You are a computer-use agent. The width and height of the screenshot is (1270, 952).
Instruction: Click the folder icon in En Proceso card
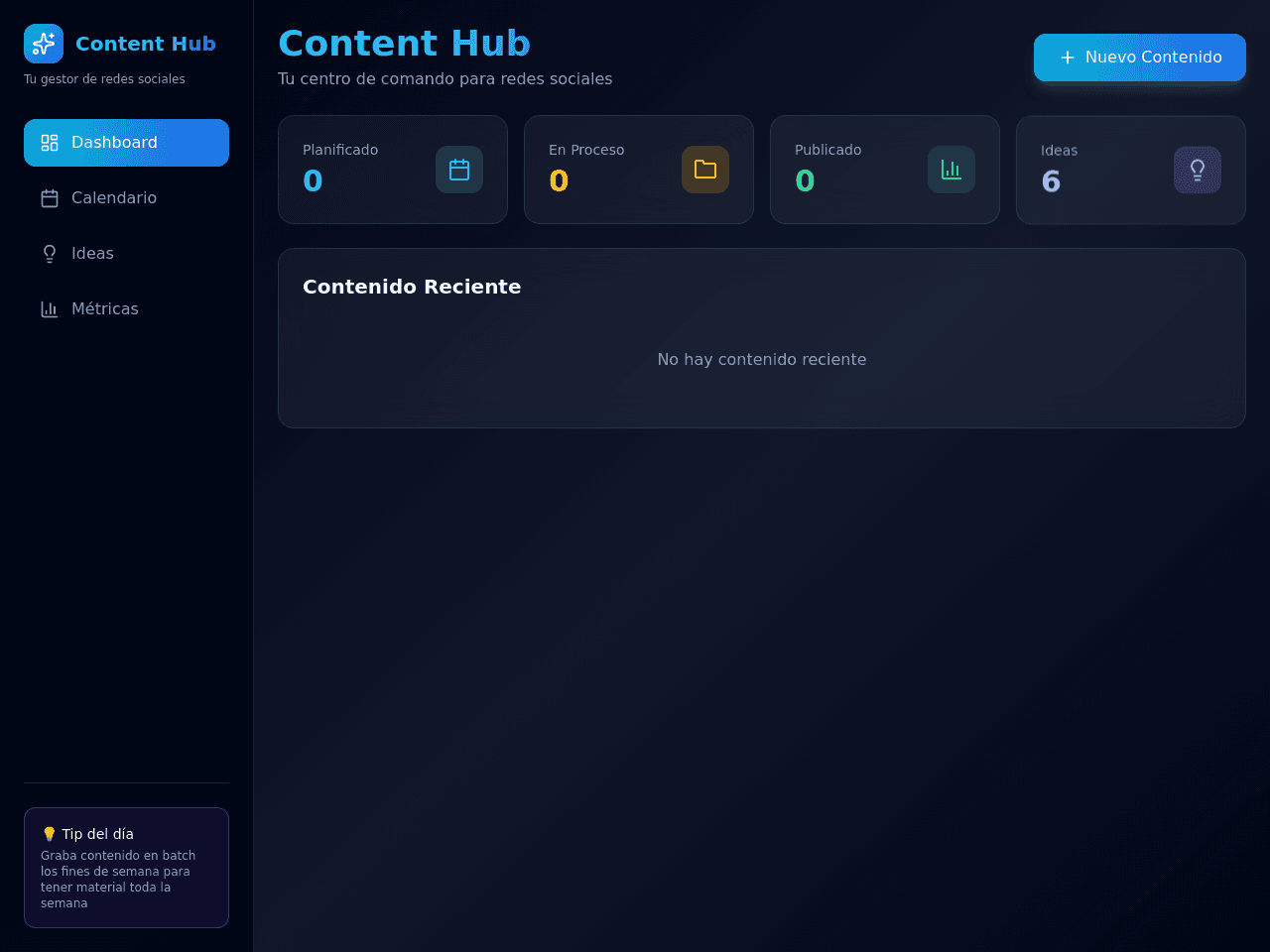[705, 170]
